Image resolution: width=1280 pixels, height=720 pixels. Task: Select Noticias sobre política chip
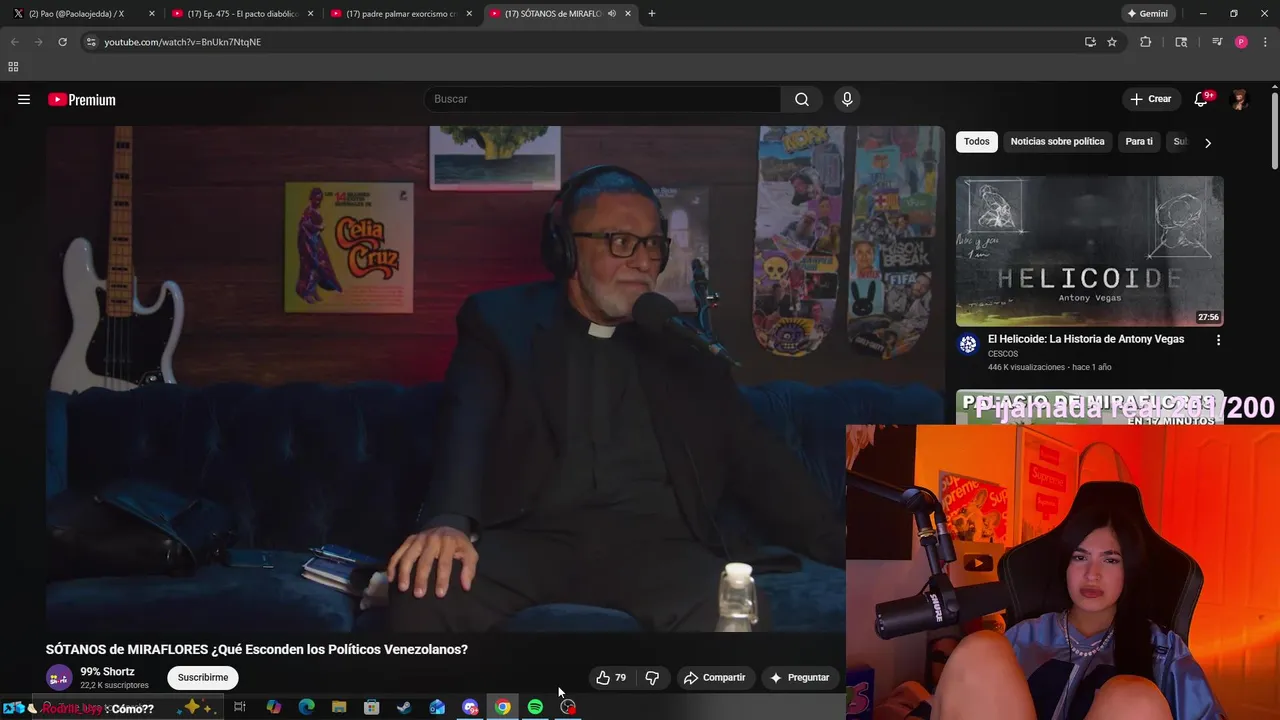coord(1057,142)
